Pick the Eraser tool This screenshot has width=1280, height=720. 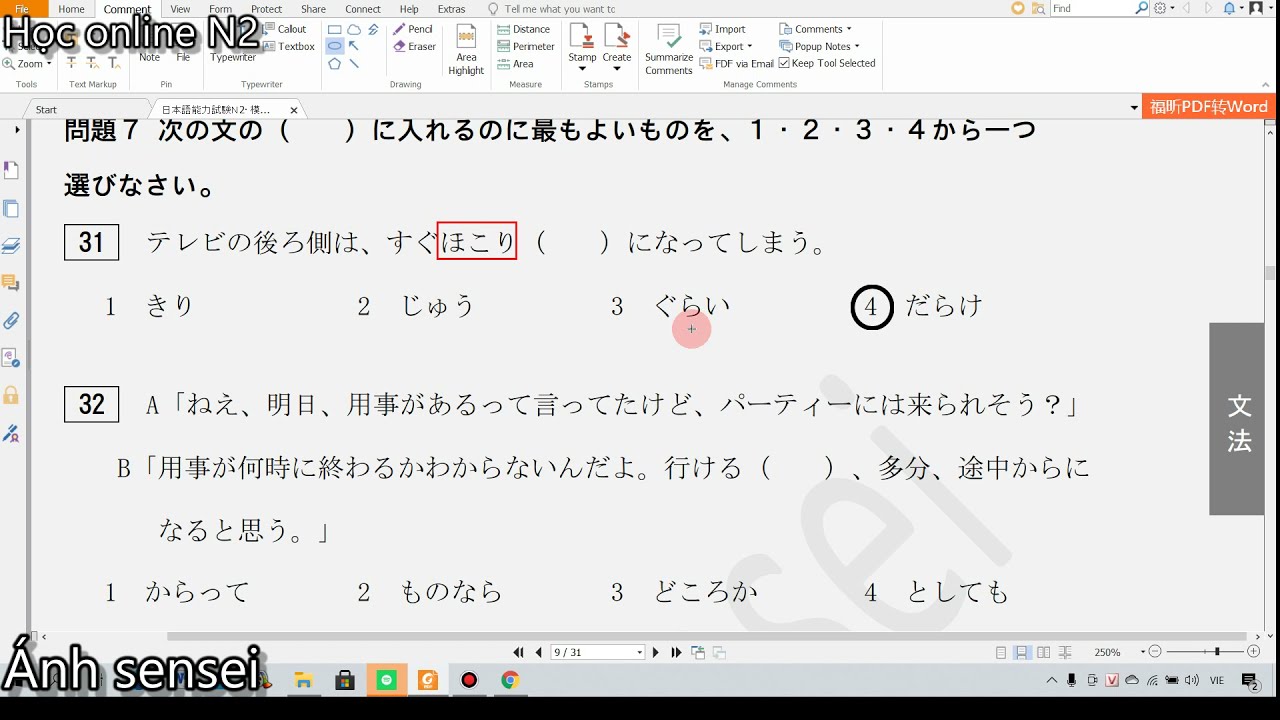point(414,46)
